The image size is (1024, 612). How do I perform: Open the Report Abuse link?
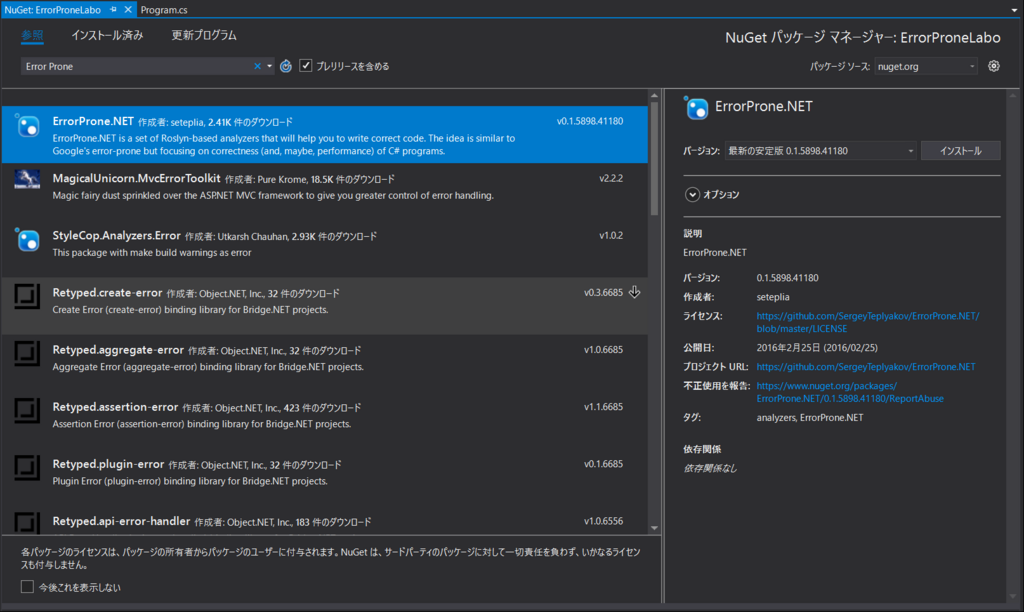(850, 392)
